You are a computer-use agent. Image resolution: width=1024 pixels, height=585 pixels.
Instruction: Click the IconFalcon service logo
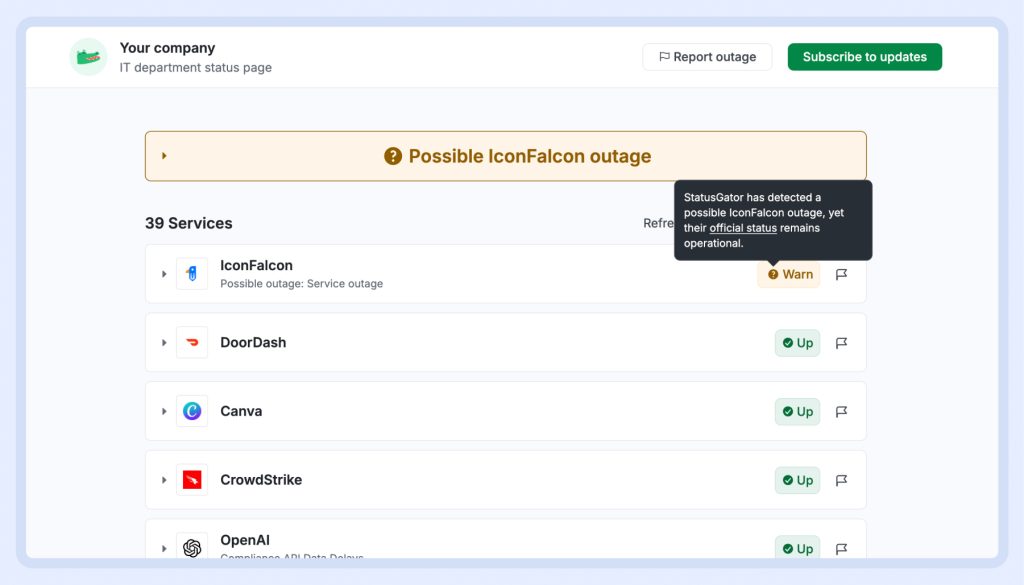[x=192, y=274]
